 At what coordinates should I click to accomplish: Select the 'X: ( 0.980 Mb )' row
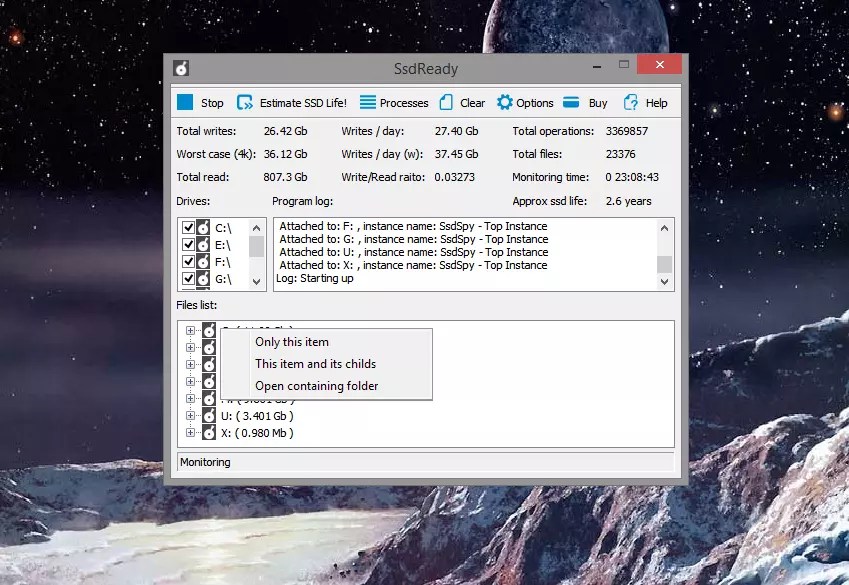tap(257, 433)
